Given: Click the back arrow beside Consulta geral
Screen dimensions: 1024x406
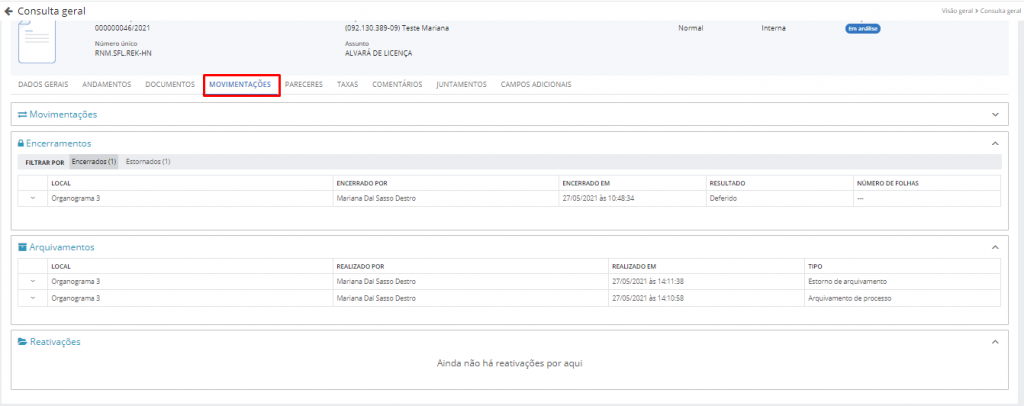Looking at the screenshot, I should 9,10.
